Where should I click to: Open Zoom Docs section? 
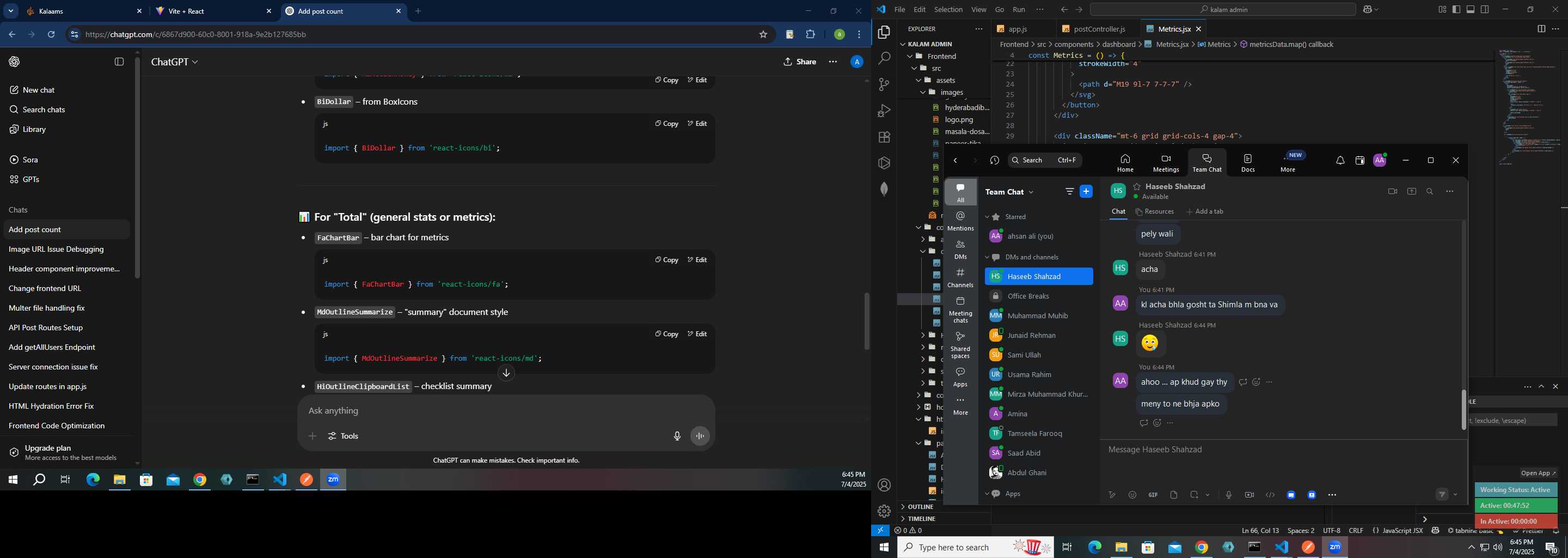[1248, 162]
